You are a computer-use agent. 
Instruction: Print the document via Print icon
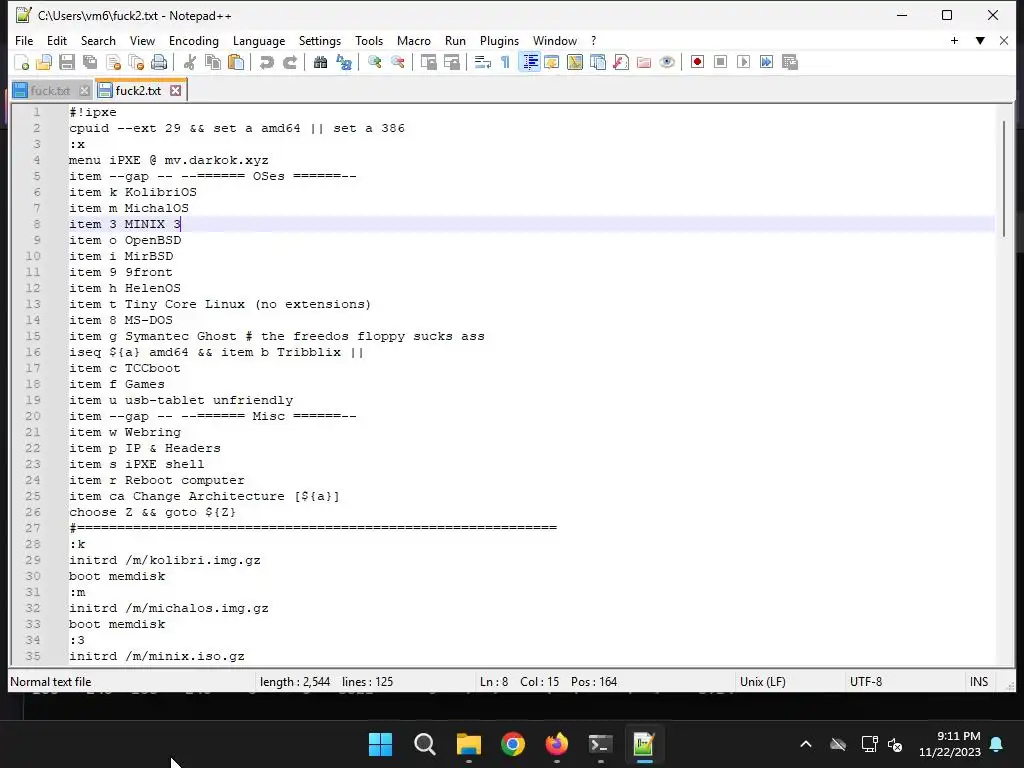pos(159,62)
